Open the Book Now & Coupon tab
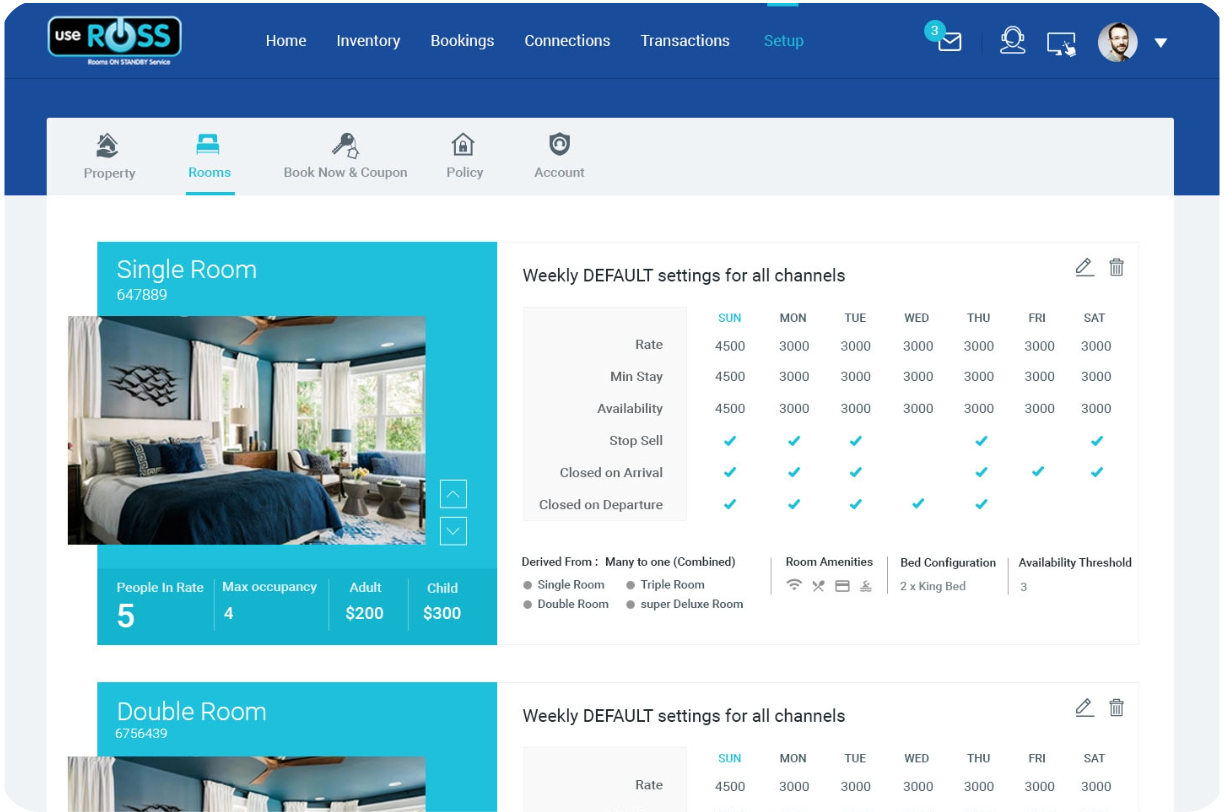Image resolution: width=1227 pixels, height=812 pixels. [x=345, y=157]
